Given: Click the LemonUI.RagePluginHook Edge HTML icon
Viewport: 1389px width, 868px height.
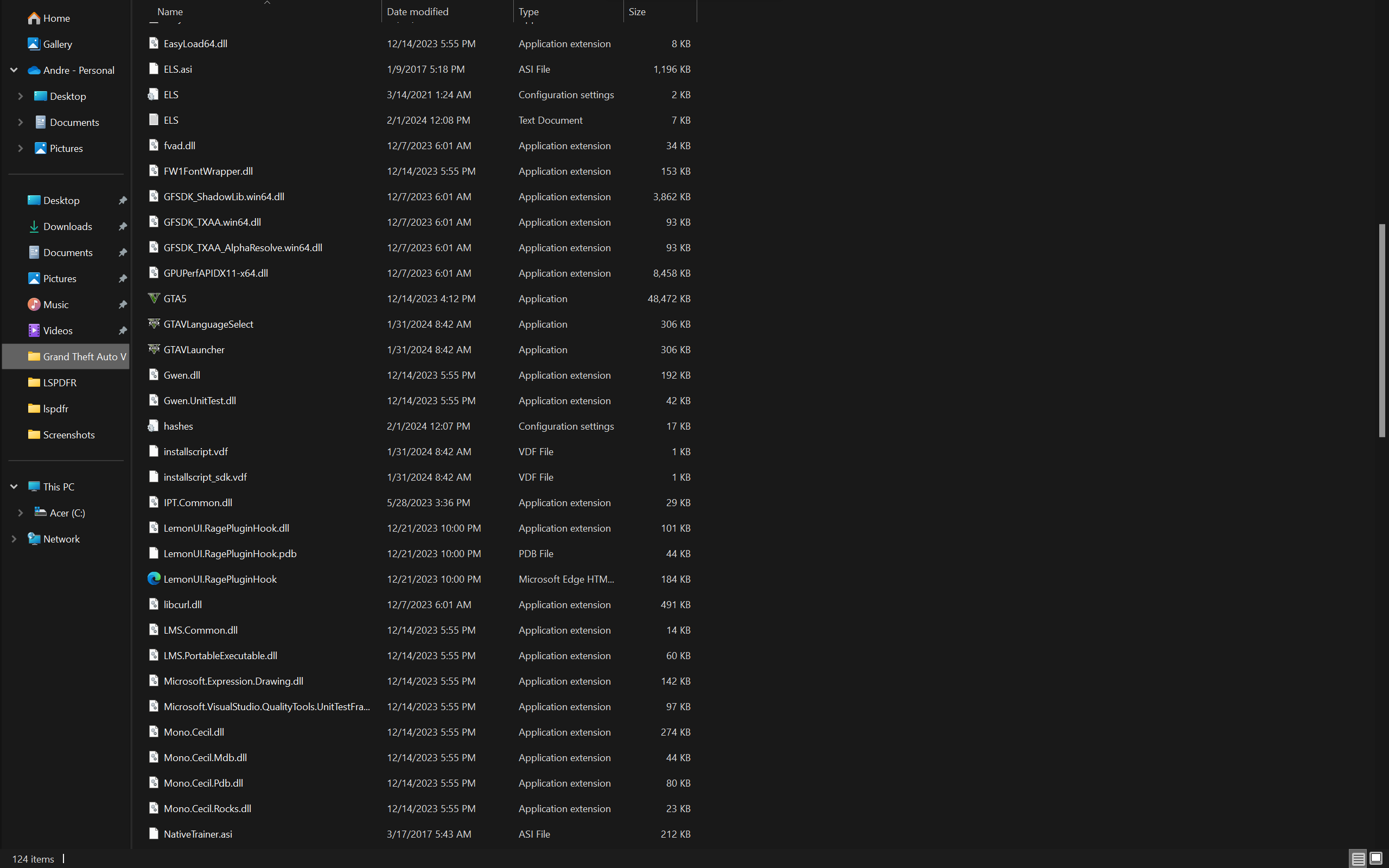Looking at the screenshot, I should tap(153, 579).
